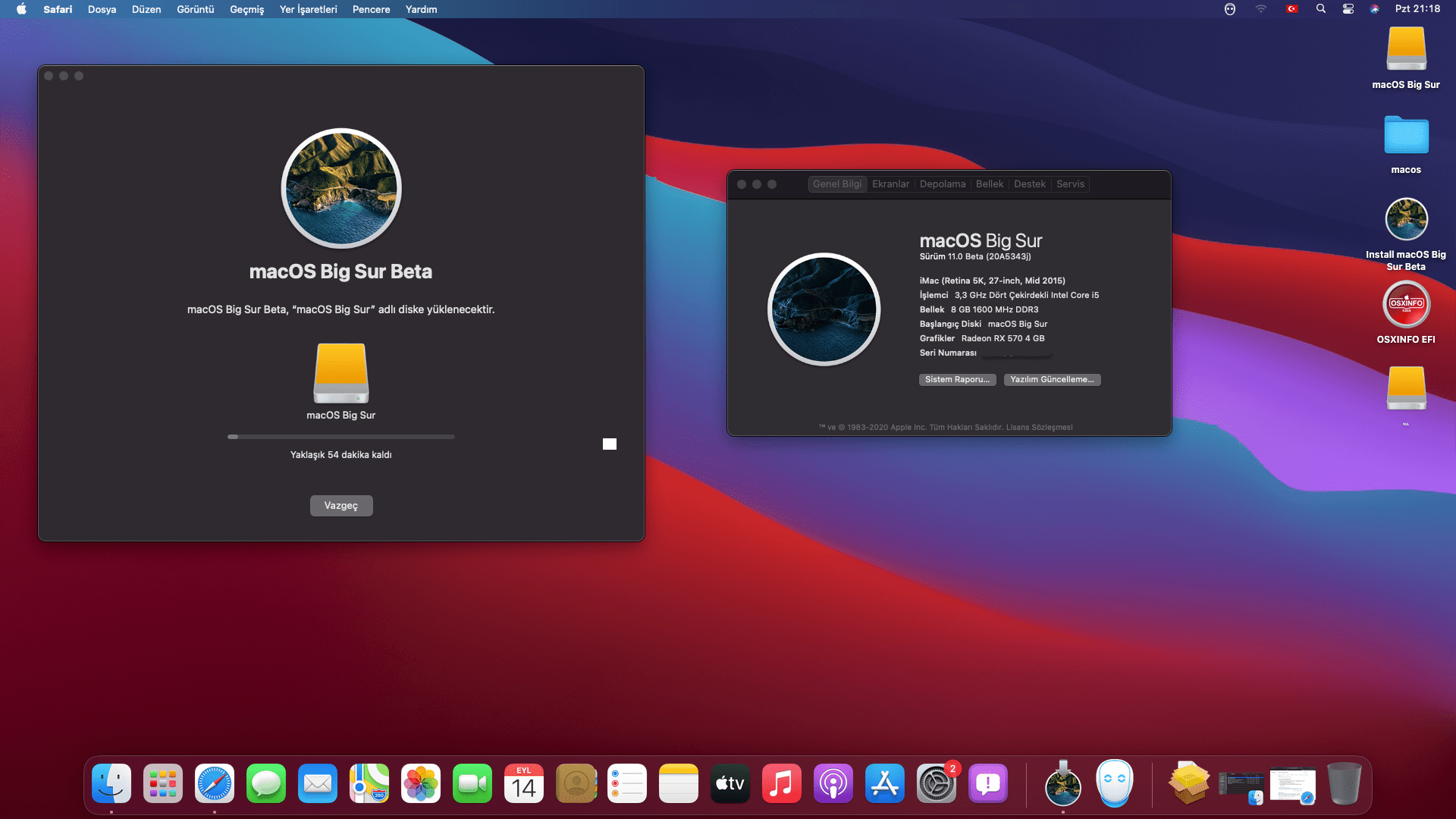Image resolution: width=1456 pixels, height=819 pixels.
Task: Open App Store from the Dock
Action: tap(885, 783)
